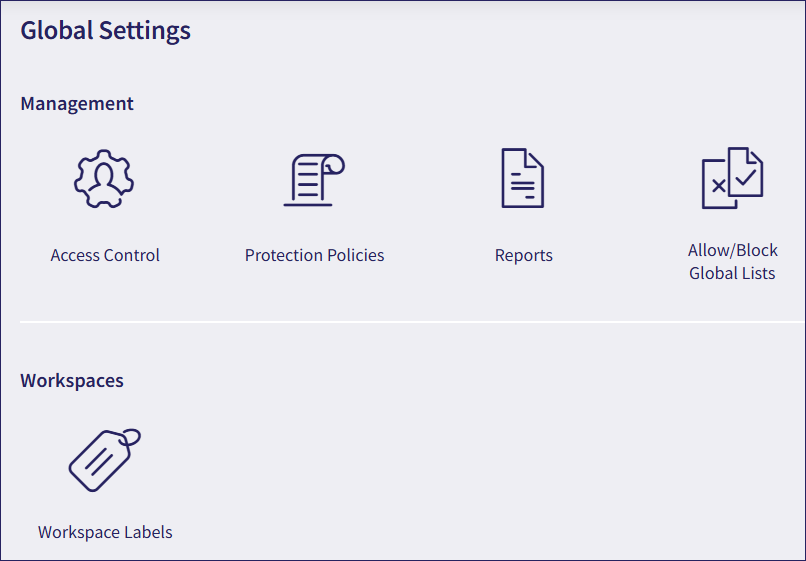Click the Management section heading
The image size is (806, 561).
click(x=77, y=103)
